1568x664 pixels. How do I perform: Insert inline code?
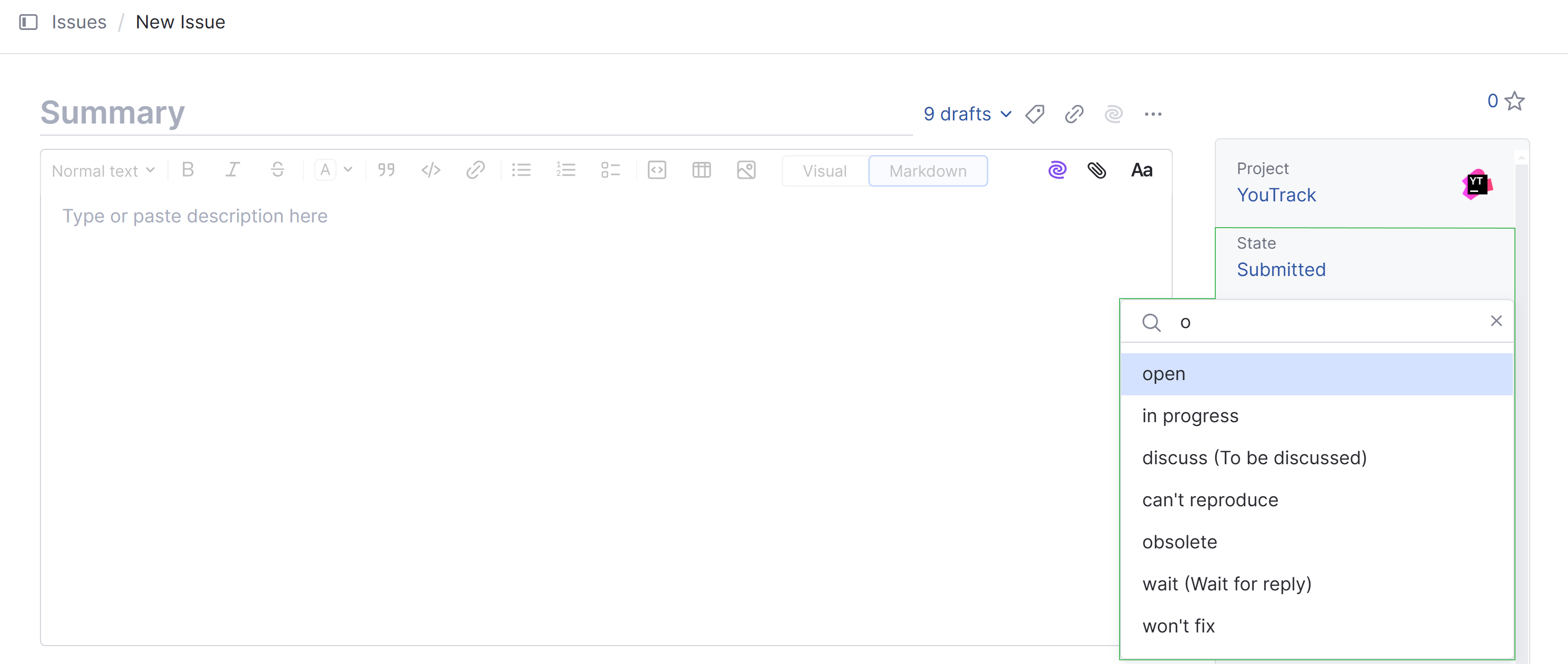tap(431, 170)
